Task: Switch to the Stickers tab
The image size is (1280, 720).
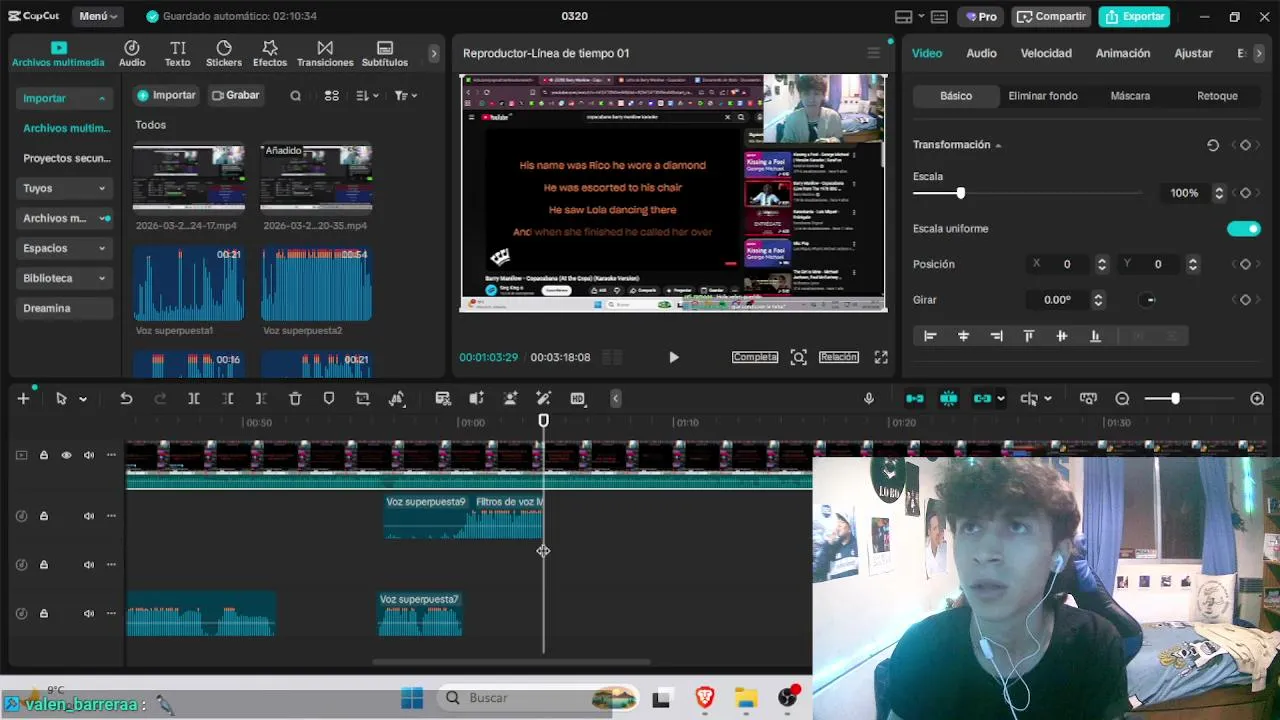Action: [224, 54]
